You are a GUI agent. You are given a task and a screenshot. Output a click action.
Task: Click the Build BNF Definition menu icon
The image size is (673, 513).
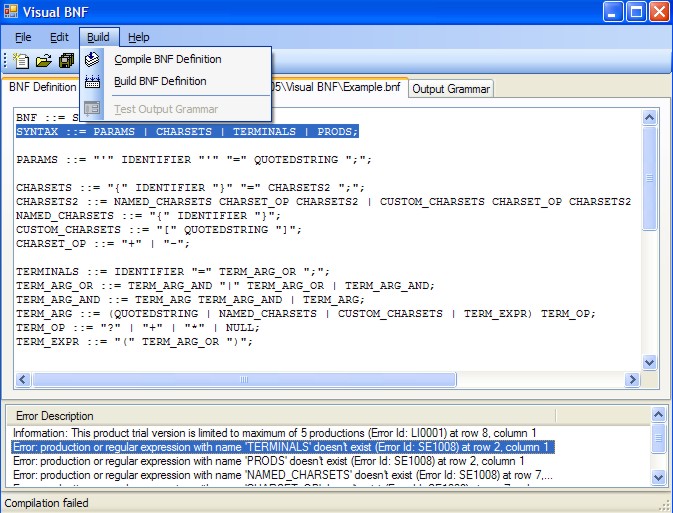coord(93,81)
